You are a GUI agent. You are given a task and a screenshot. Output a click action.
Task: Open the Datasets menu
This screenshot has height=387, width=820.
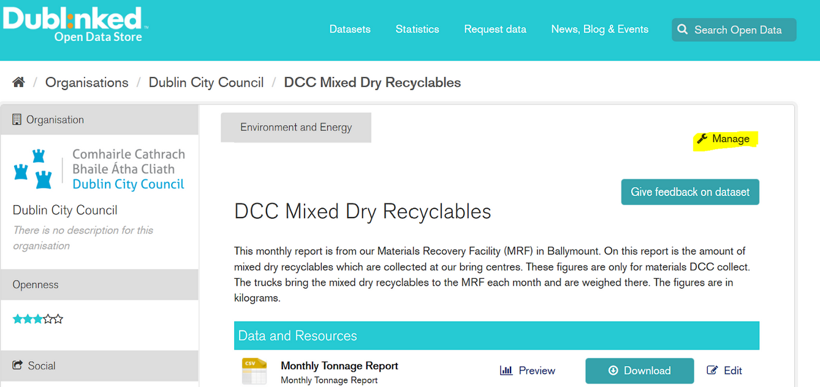(350, 29)
